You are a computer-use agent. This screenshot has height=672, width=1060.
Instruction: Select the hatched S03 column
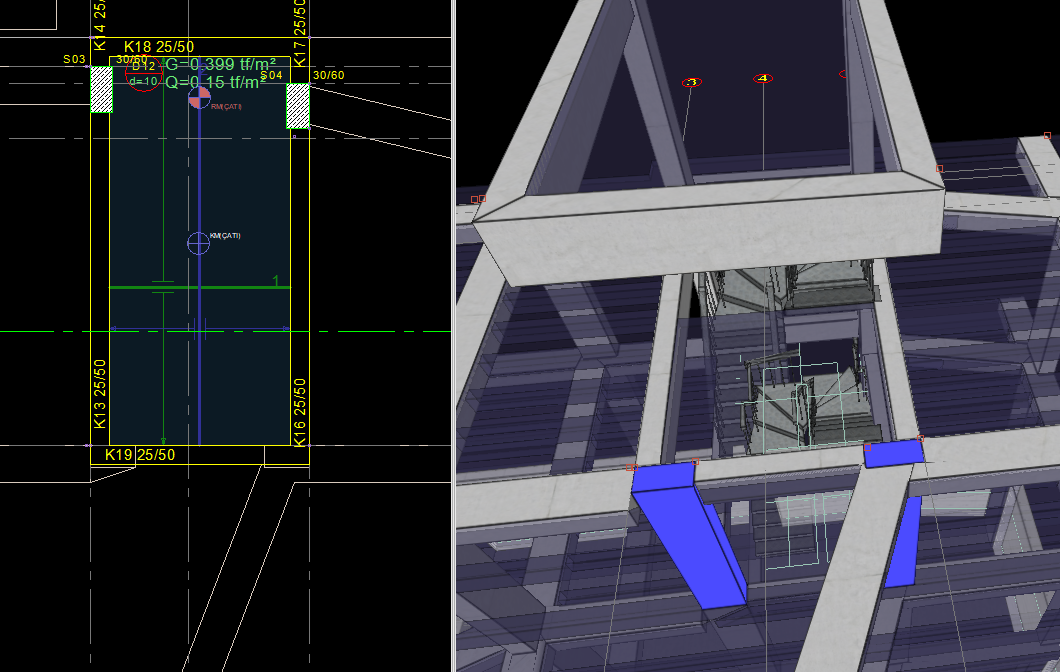(x=101, y=89)
